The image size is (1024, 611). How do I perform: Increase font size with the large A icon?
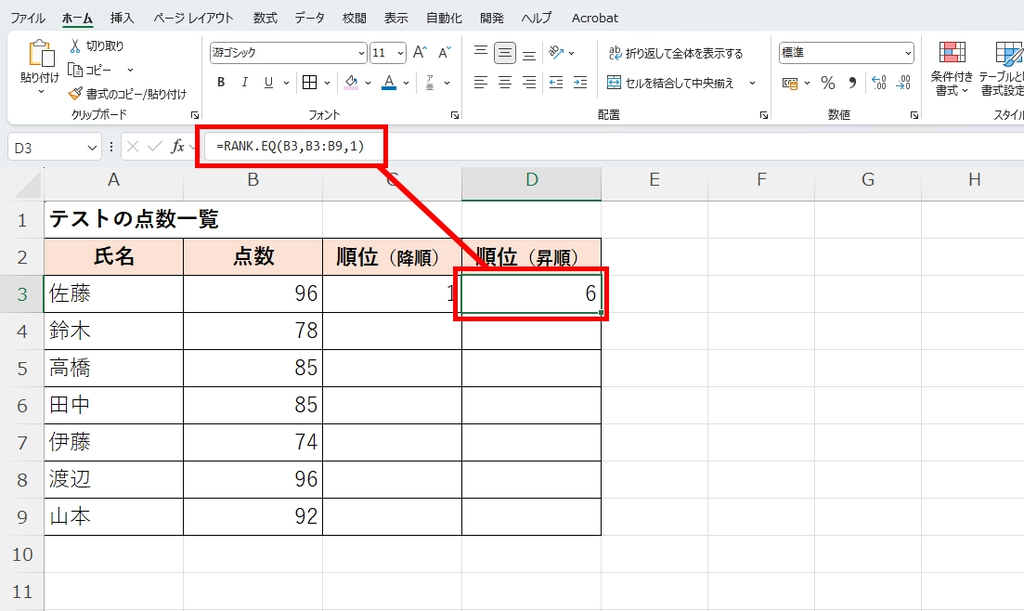pyautogui.click(x=420, y=53)
